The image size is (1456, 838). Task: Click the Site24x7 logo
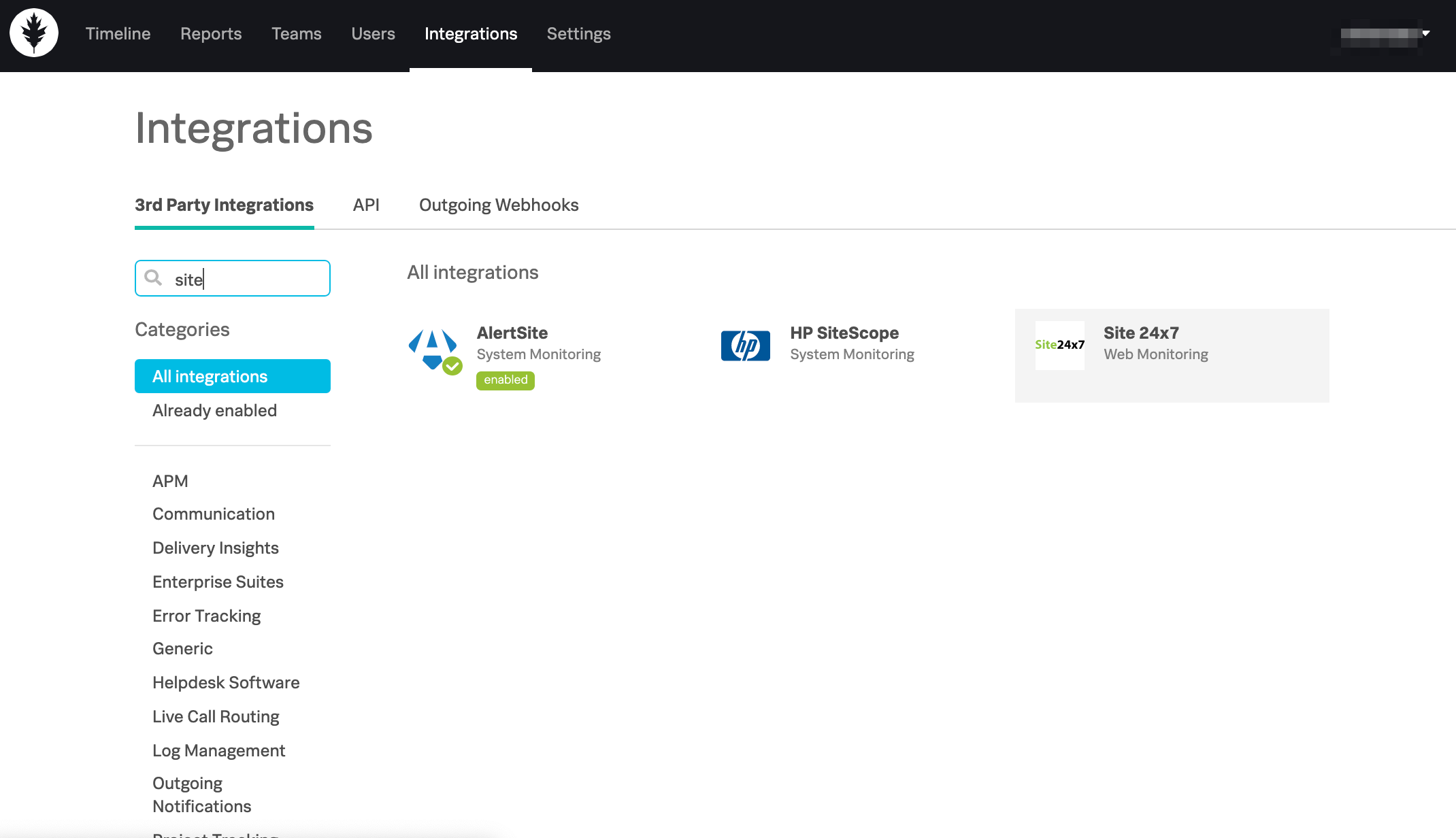click(1059, 345)
